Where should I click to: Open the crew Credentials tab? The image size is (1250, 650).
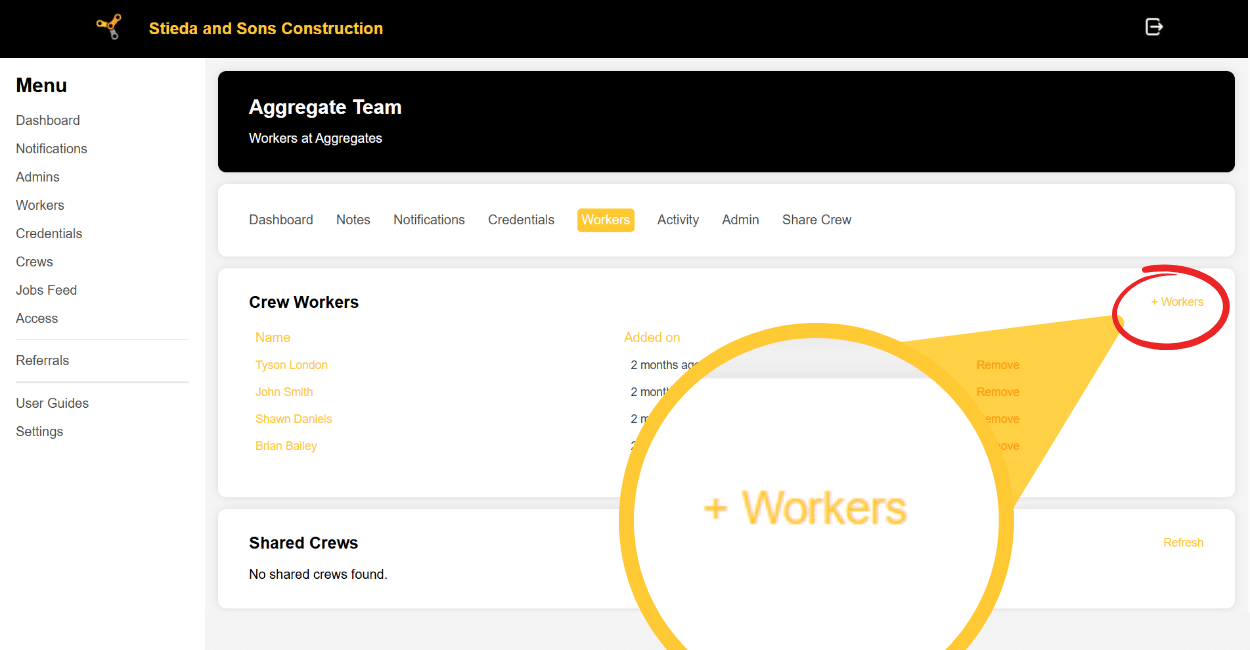pyautogui.click(x=521, y=220)
